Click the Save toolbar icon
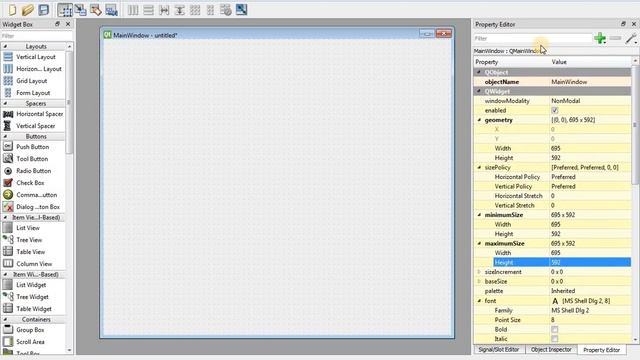Viewport: 640px width, 360px height. click(43, 9)
